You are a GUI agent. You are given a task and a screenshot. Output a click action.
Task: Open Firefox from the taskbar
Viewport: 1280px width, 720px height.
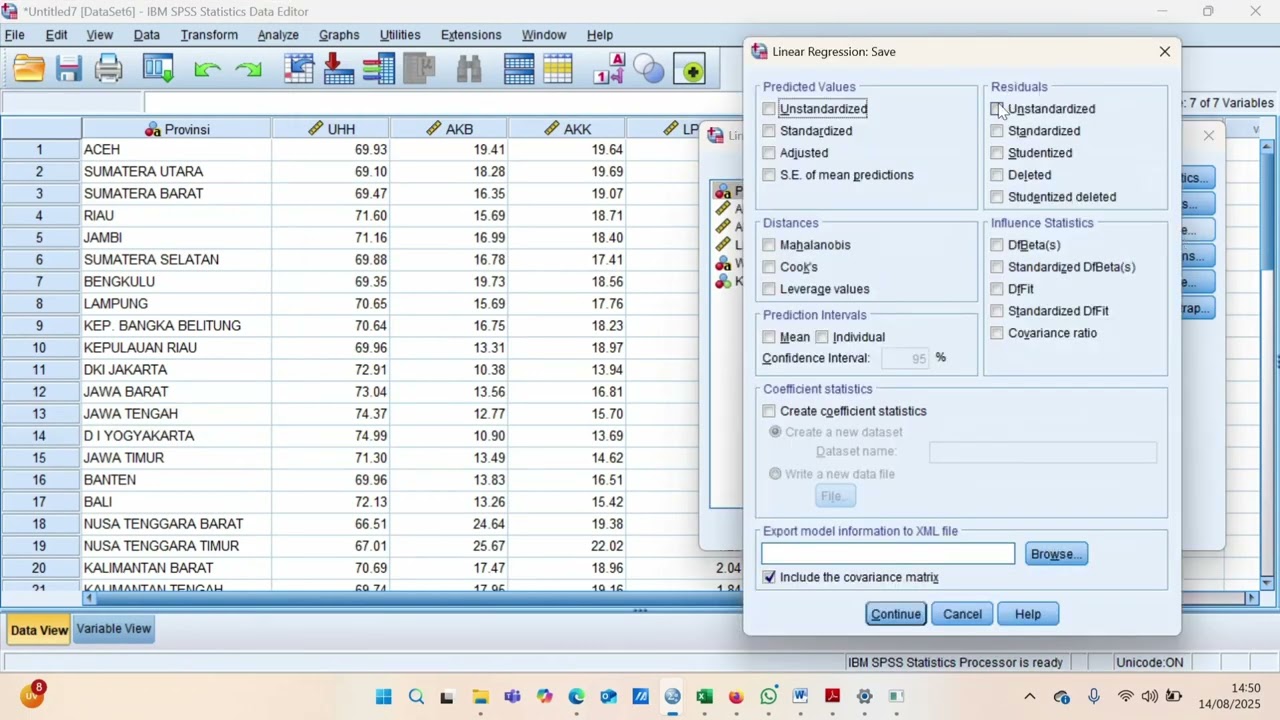(x=736, y=697)
